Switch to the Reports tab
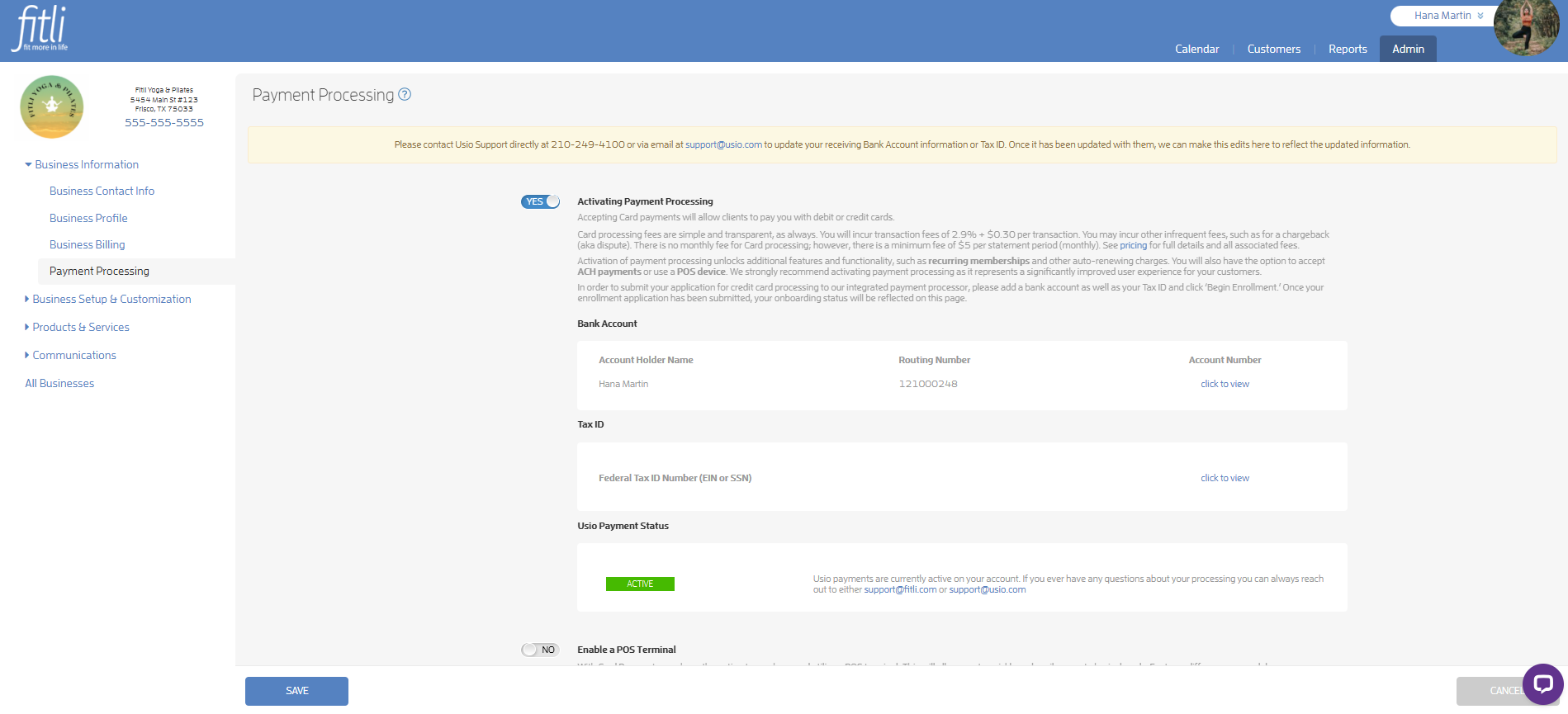The image size is (1568, 714). 1348,49
